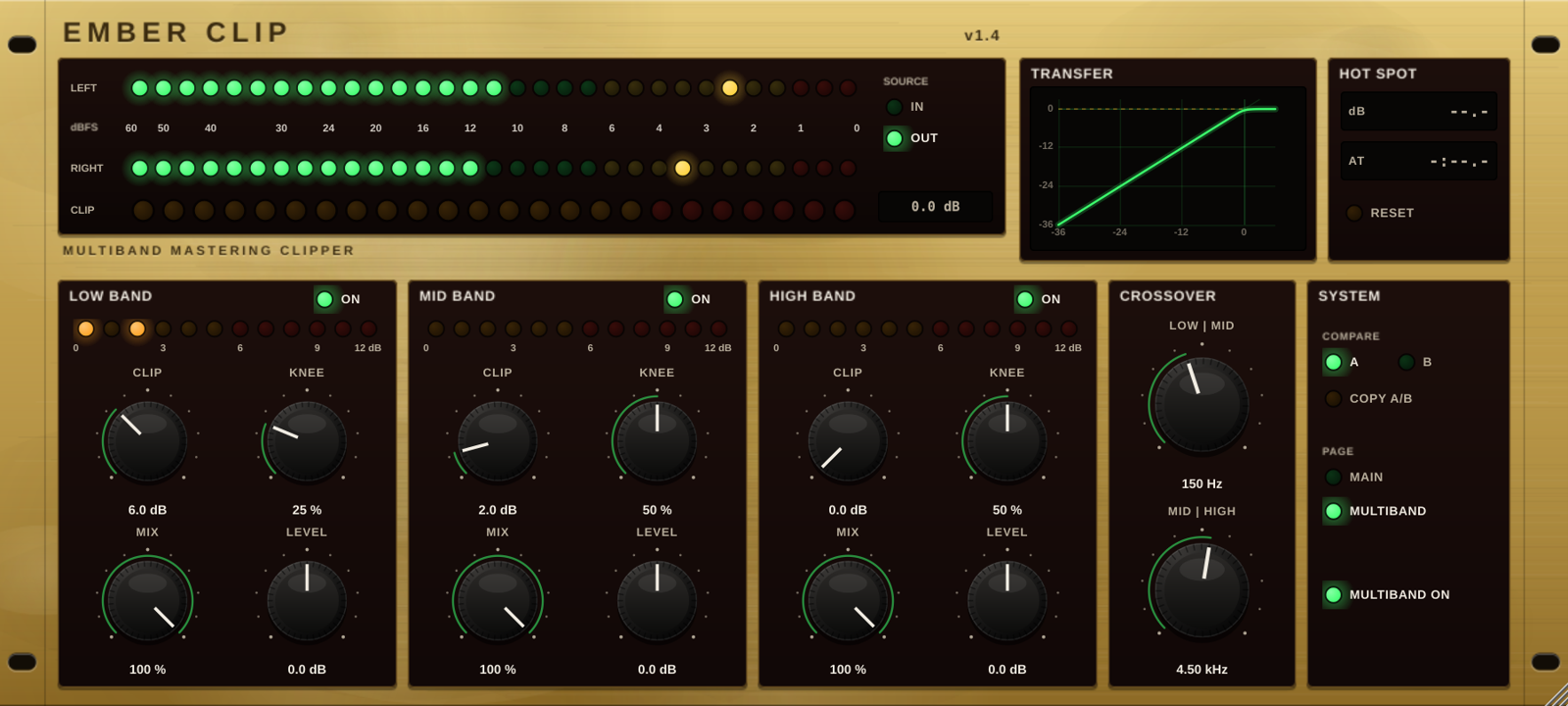Click the Mid Band first reduction LED
Viewport: 1568px width, 706px height.
pyautogui.click(x=436, y=328)
